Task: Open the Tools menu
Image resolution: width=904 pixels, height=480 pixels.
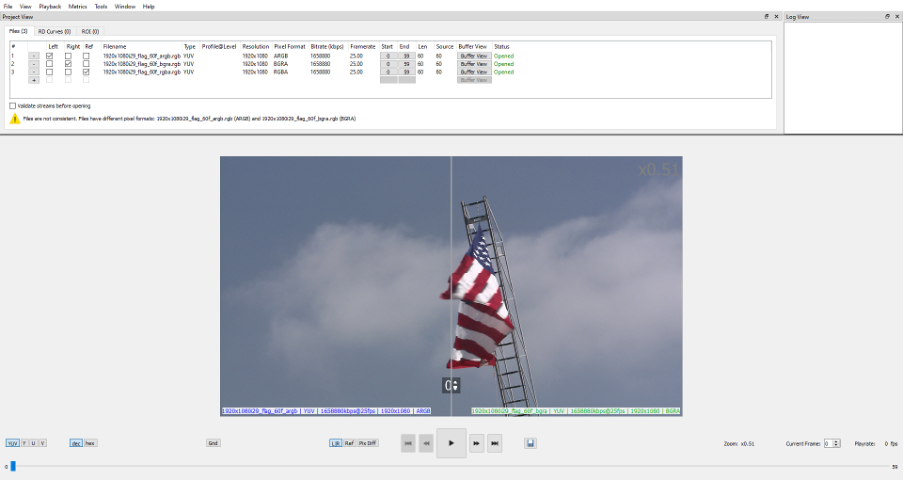Action: pos(101,6)
